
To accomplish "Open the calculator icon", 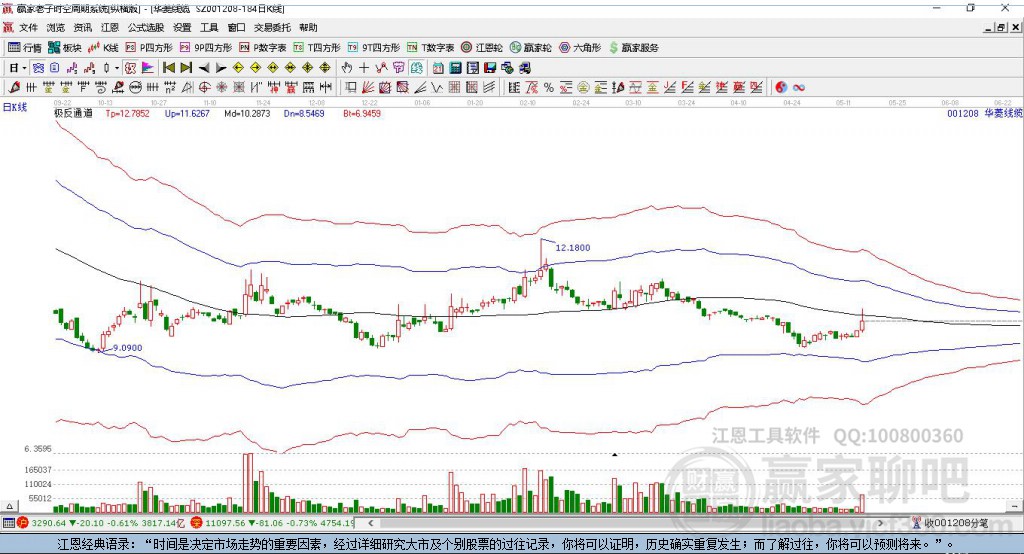I will (x=456, y=68).
